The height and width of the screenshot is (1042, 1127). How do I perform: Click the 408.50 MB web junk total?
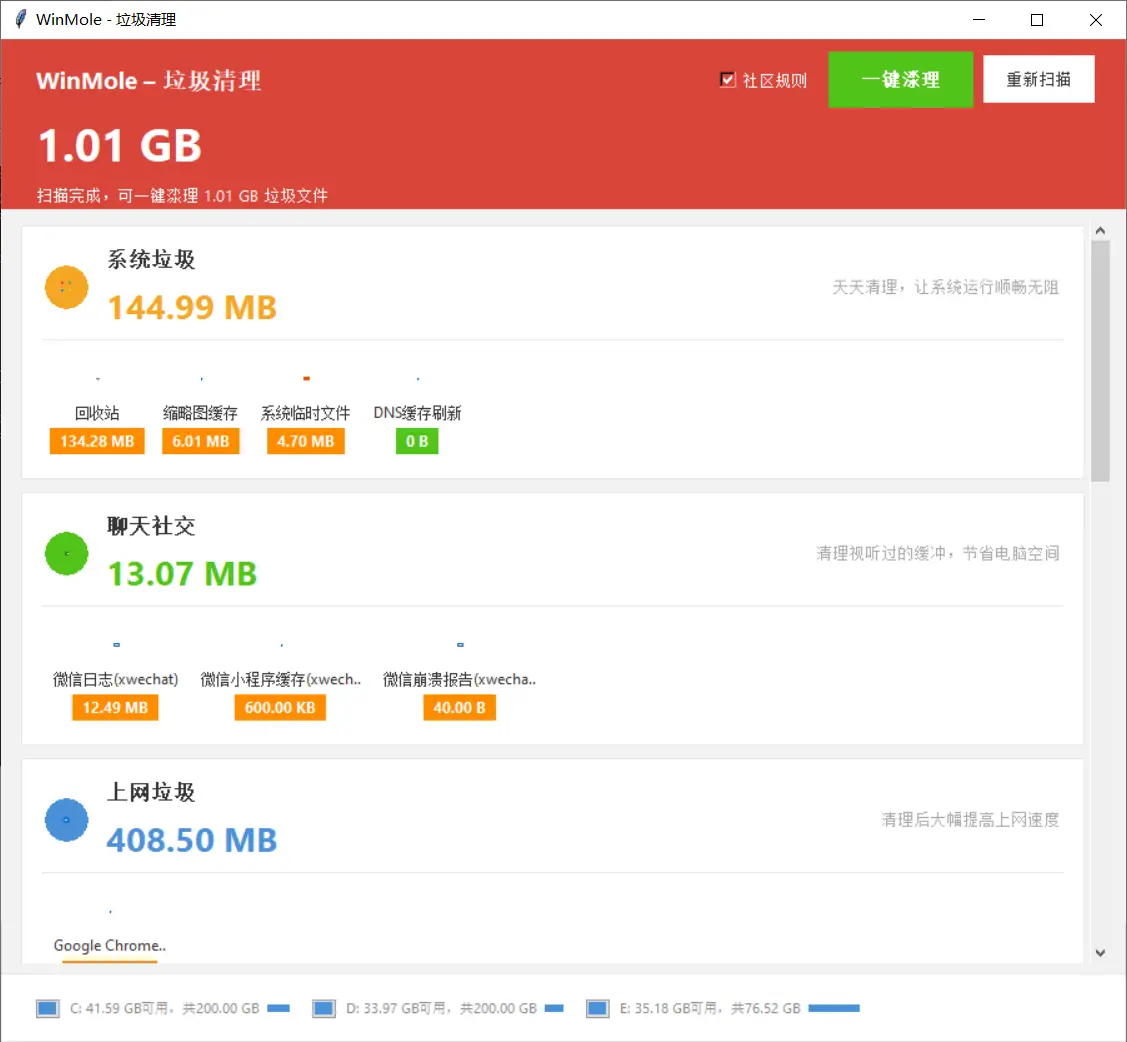point(192,840)
